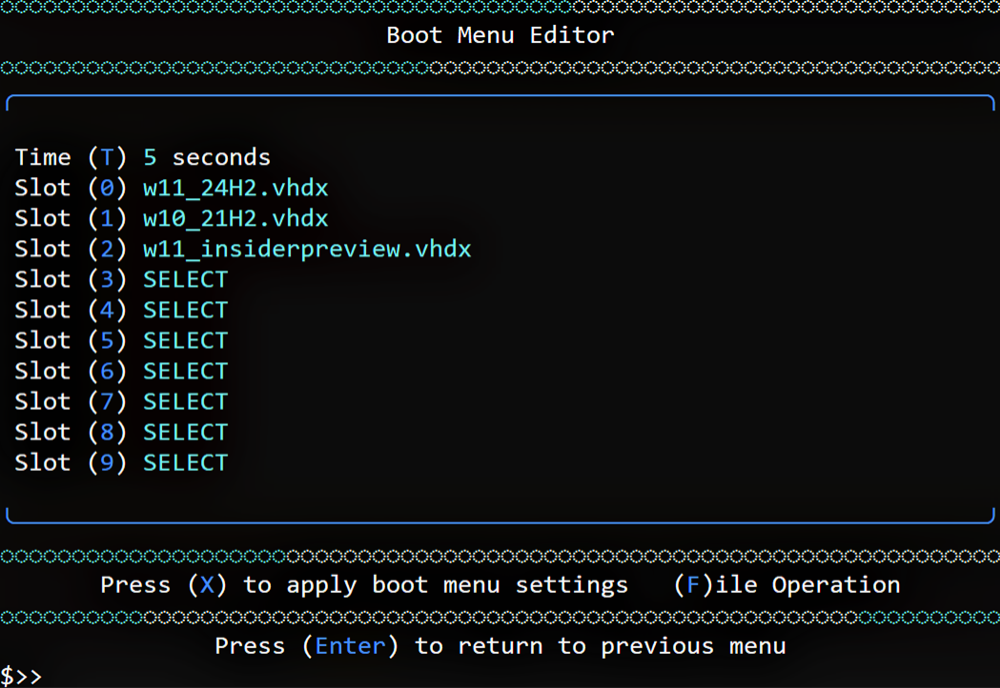Click SELECT next to Slot (5)
This screenshot has width=1000, height=688.
[185, 340]
